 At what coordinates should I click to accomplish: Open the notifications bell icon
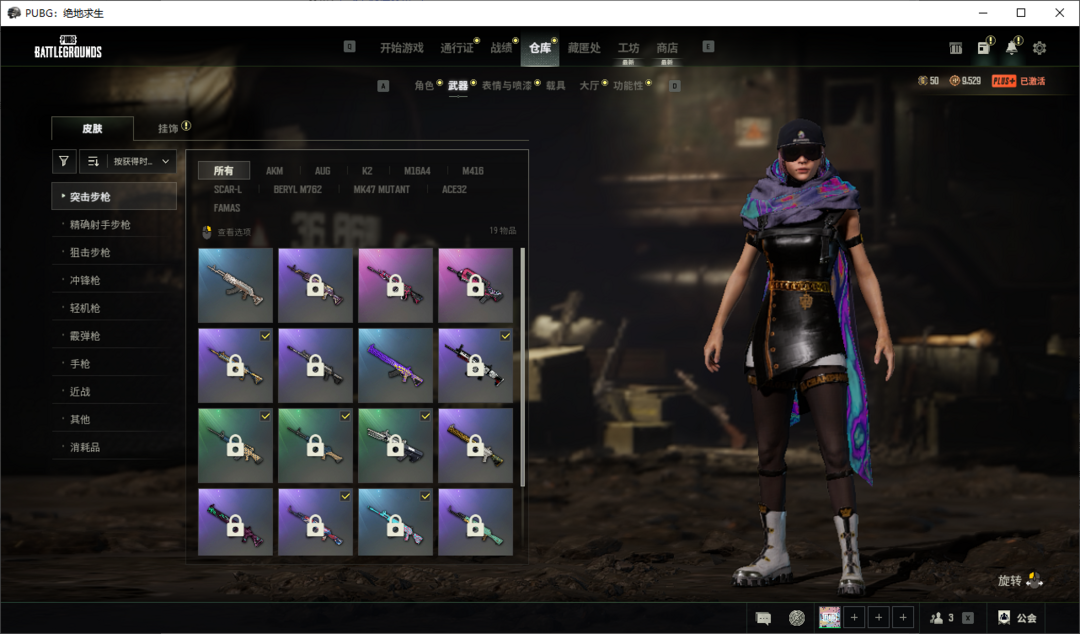point(1011,48)
